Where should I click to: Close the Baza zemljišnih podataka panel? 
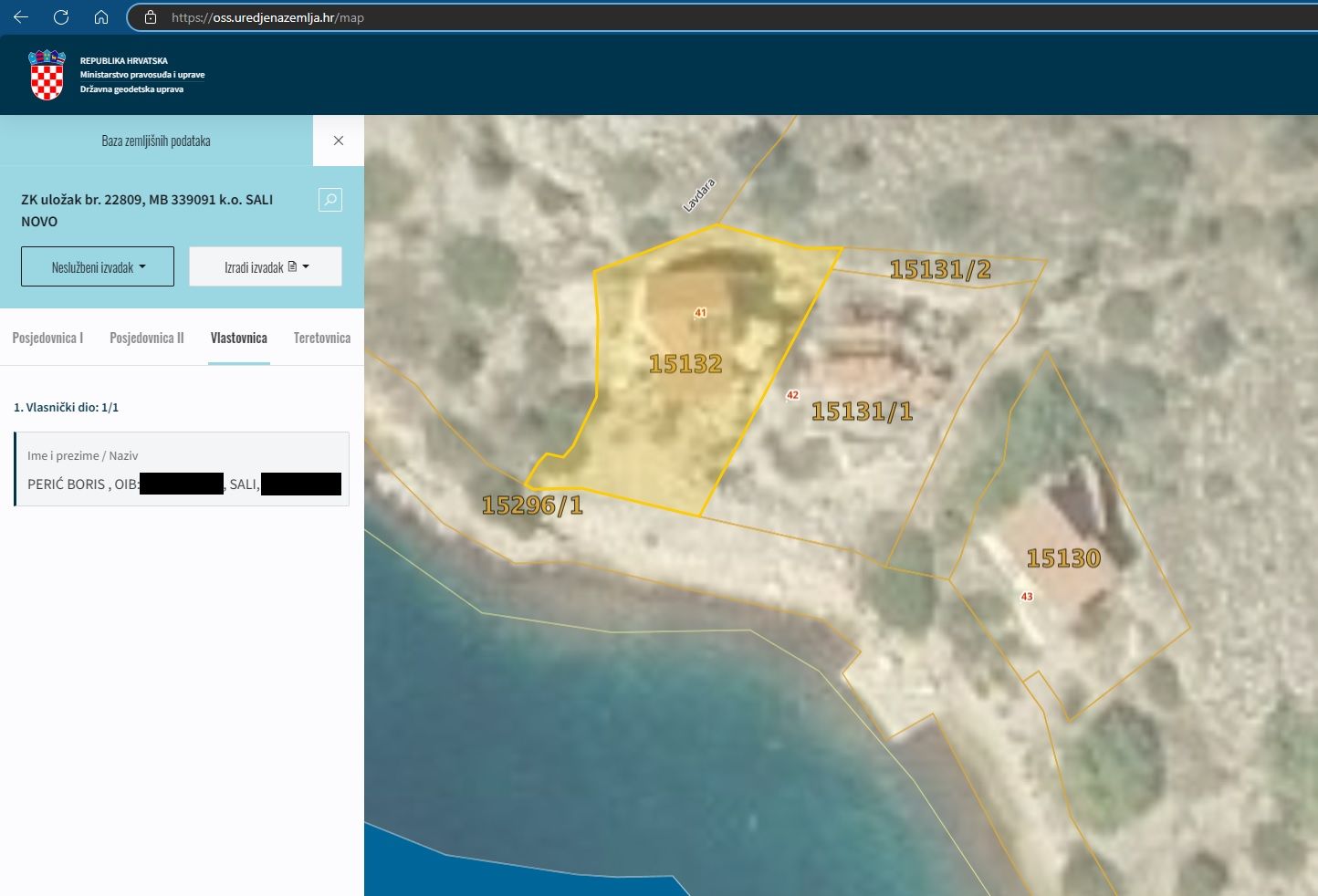pyautogui.click(x=339, y=141)
